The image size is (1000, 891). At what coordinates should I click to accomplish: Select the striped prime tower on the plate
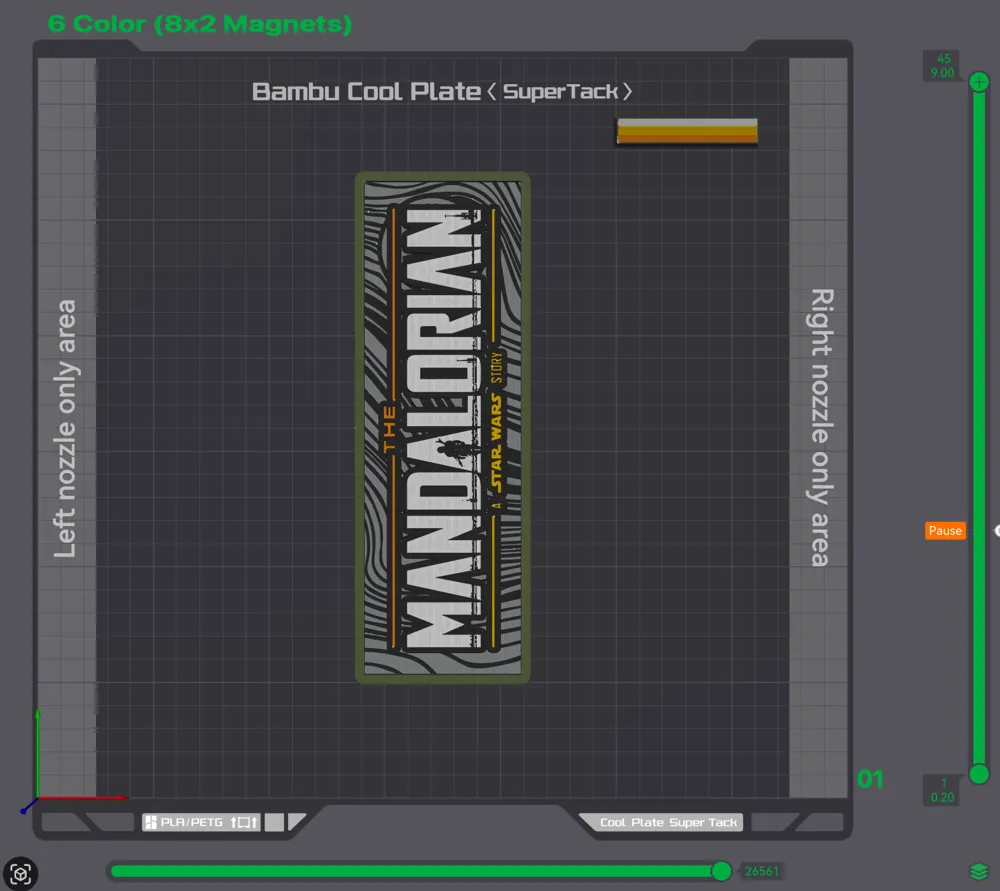[688, 131]
